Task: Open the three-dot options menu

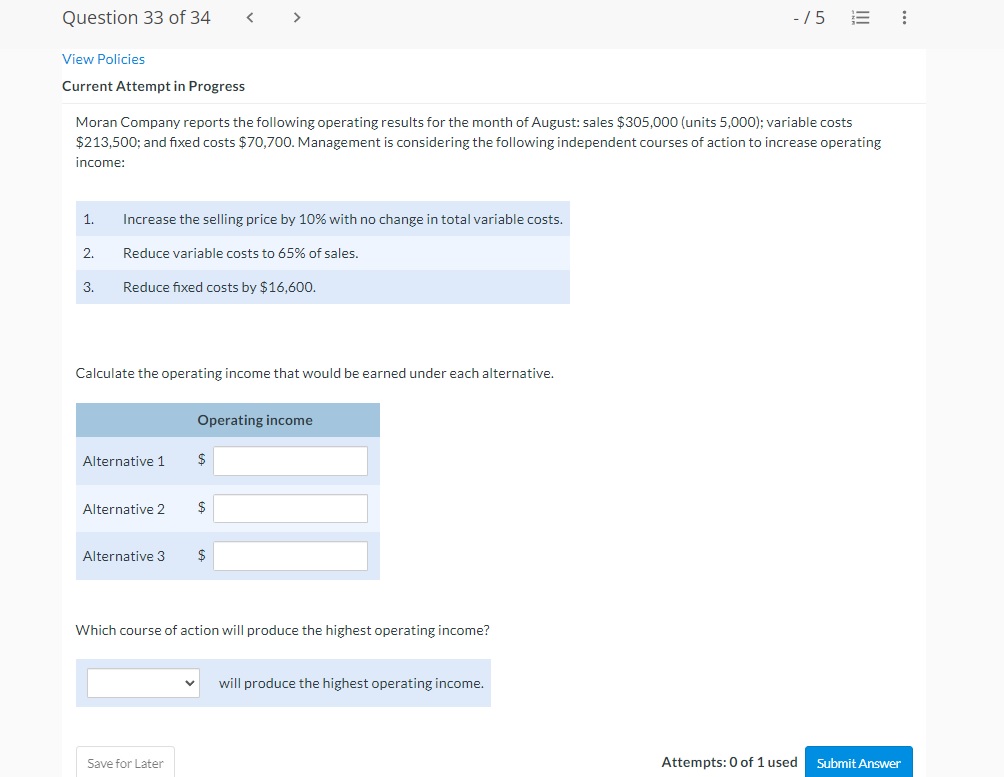Action: pos(903,17)
